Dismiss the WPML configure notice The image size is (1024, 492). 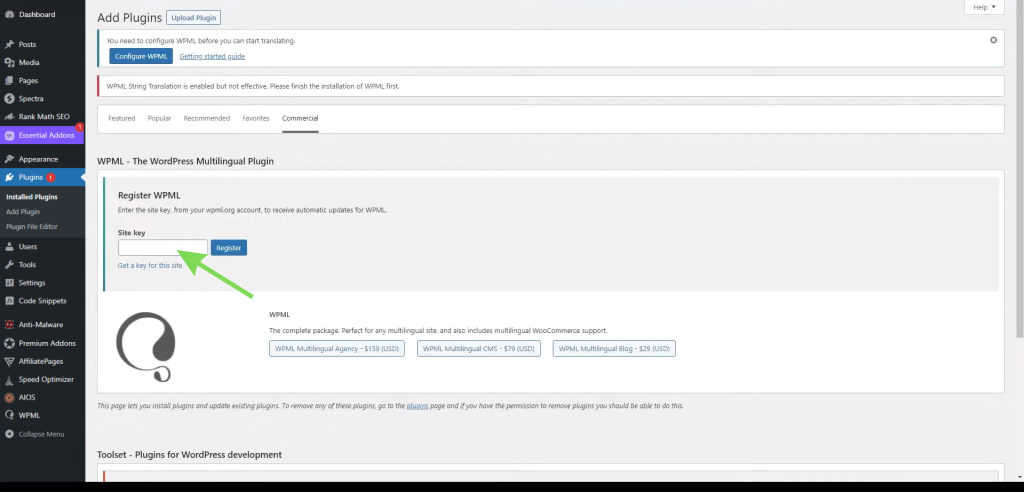[x=993, y=40]
